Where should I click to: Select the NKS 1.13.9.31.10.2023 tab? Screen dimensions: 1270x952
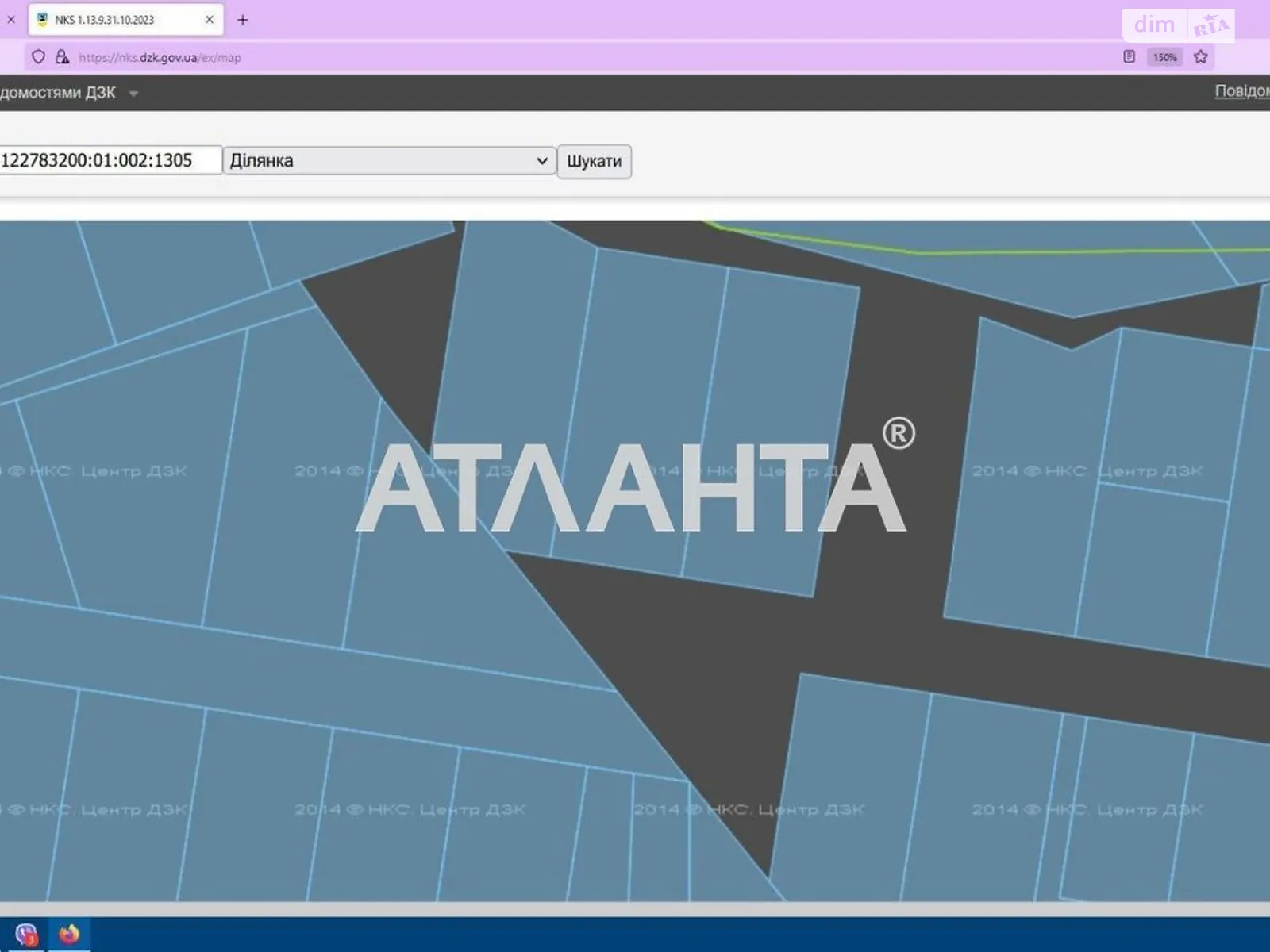(126, 20)
